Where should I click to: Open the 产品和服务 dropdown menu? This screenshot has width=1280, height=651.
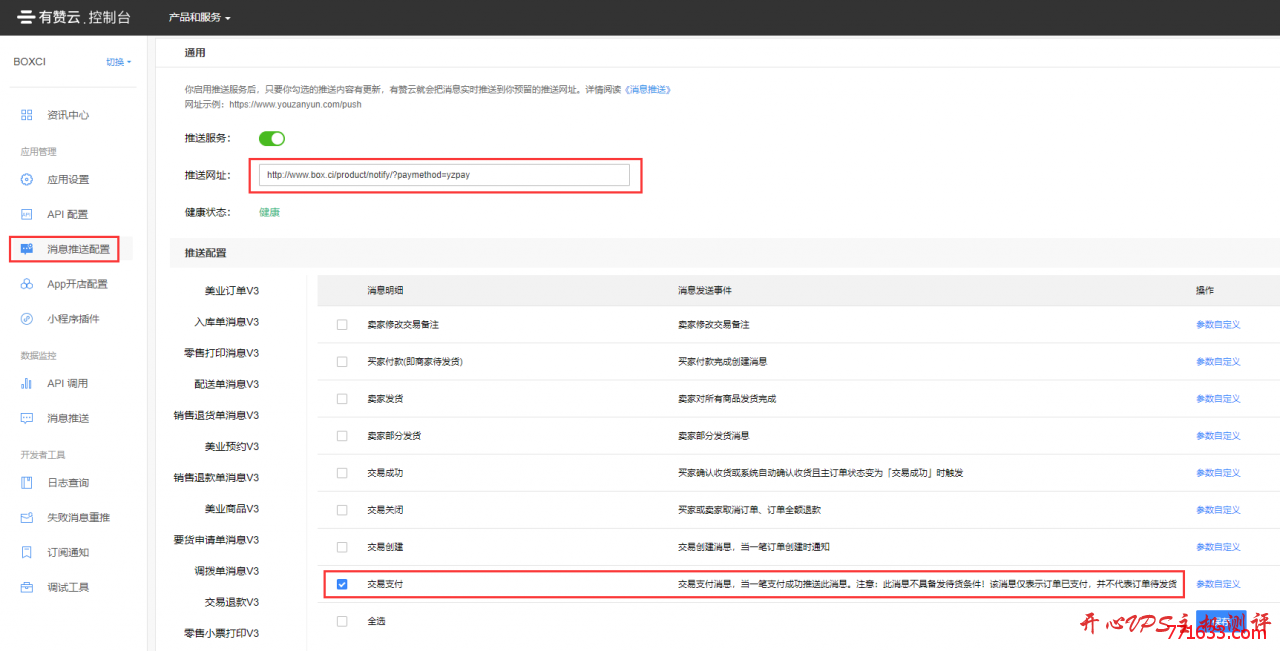(199, 18)
